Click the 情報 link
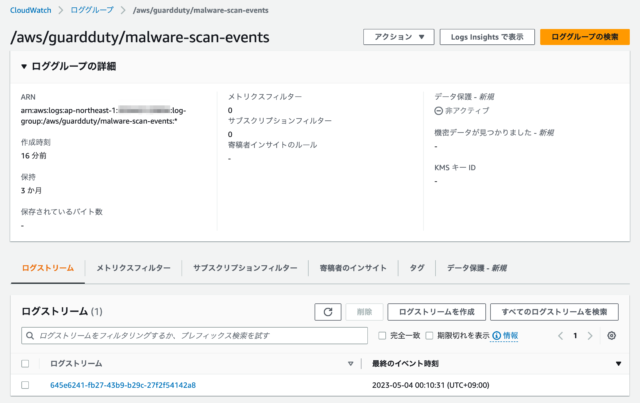The image size is (640, 403). click(510, 336)
